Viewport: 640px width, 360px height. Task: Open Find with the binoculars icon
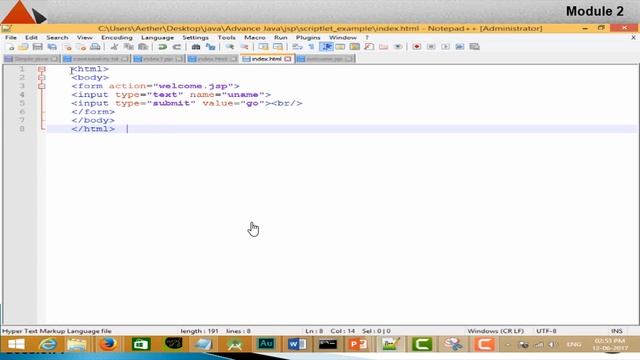coord(196,47)
